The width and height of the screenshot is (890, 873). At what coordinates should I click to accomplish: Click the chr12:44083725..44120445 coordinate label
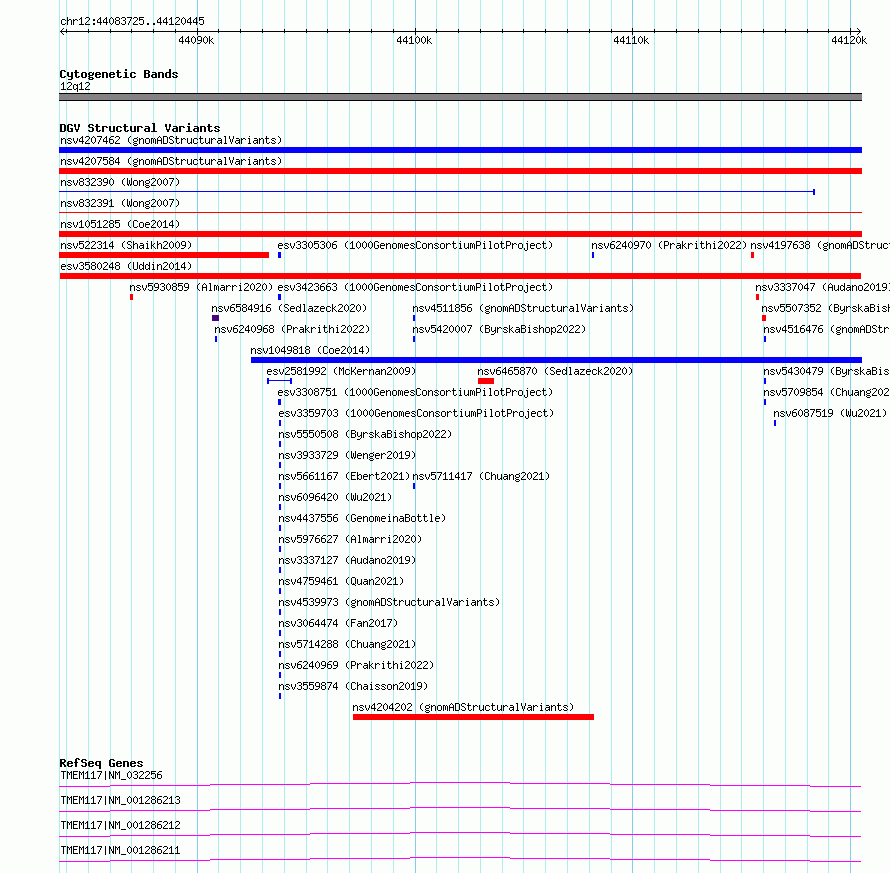coord(132,22)
